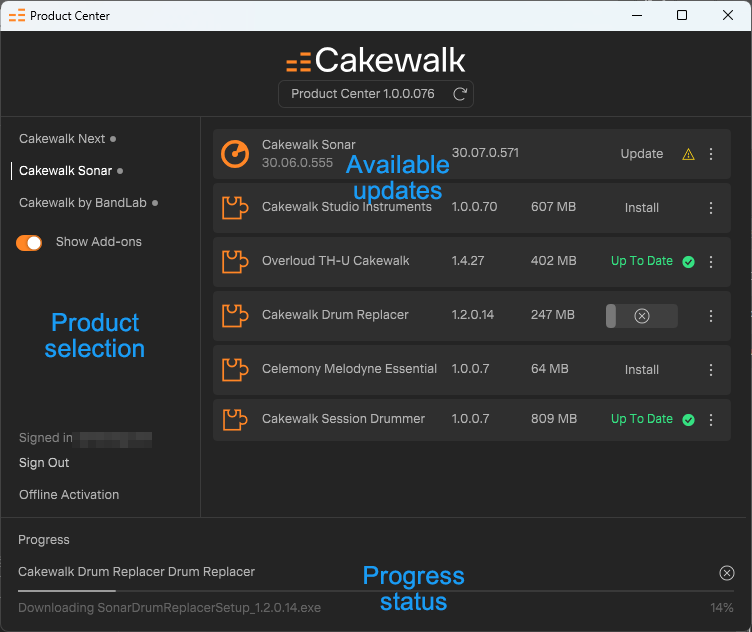This screenshot has width=752, height=632.
Task: Click the 607 MB size value
Action: tap(553, 207)
